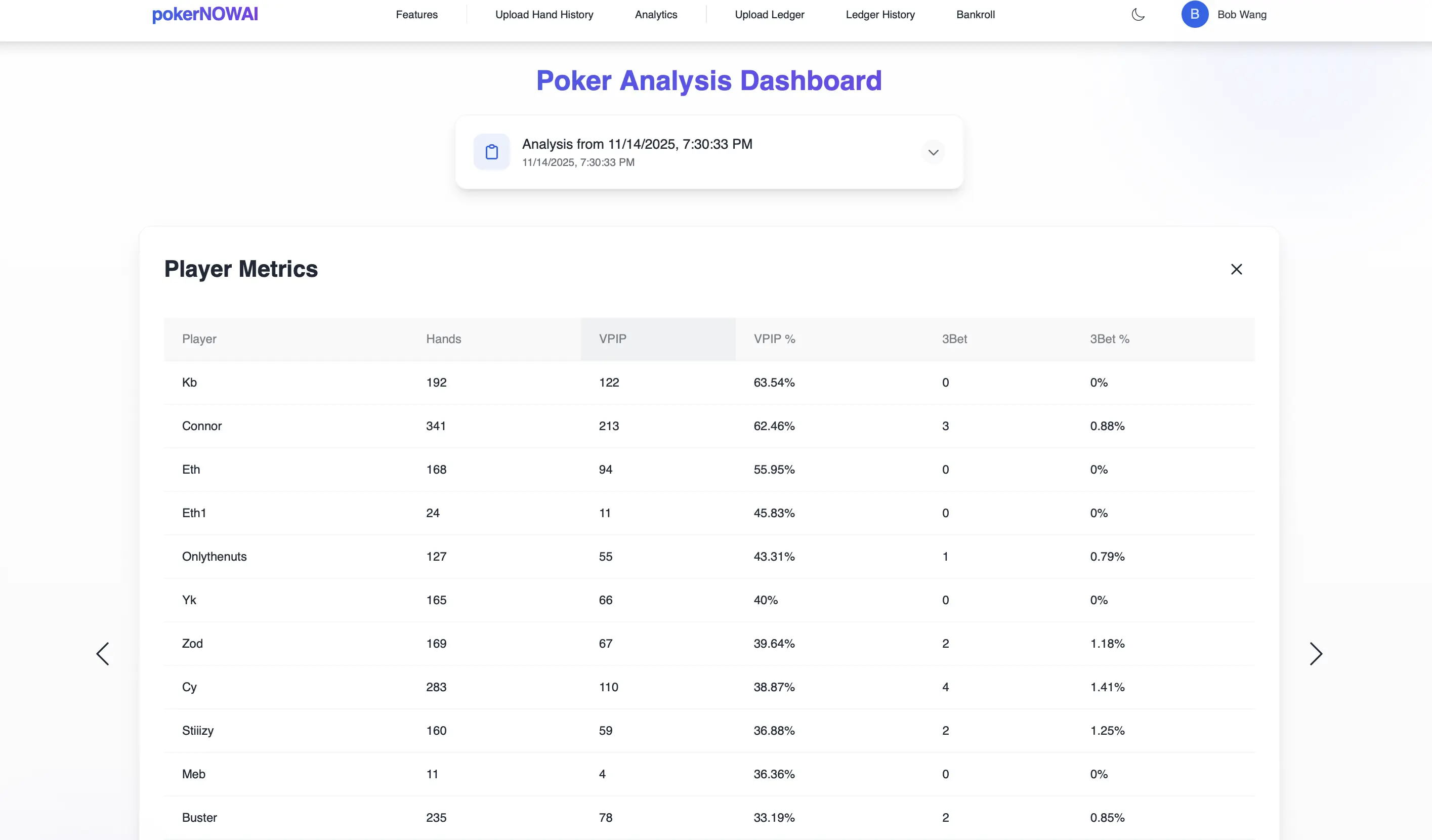The image size is (1432, 840).
Task: Click the Poker Analysis Dashboard title
Action: (x=708, y=80)
